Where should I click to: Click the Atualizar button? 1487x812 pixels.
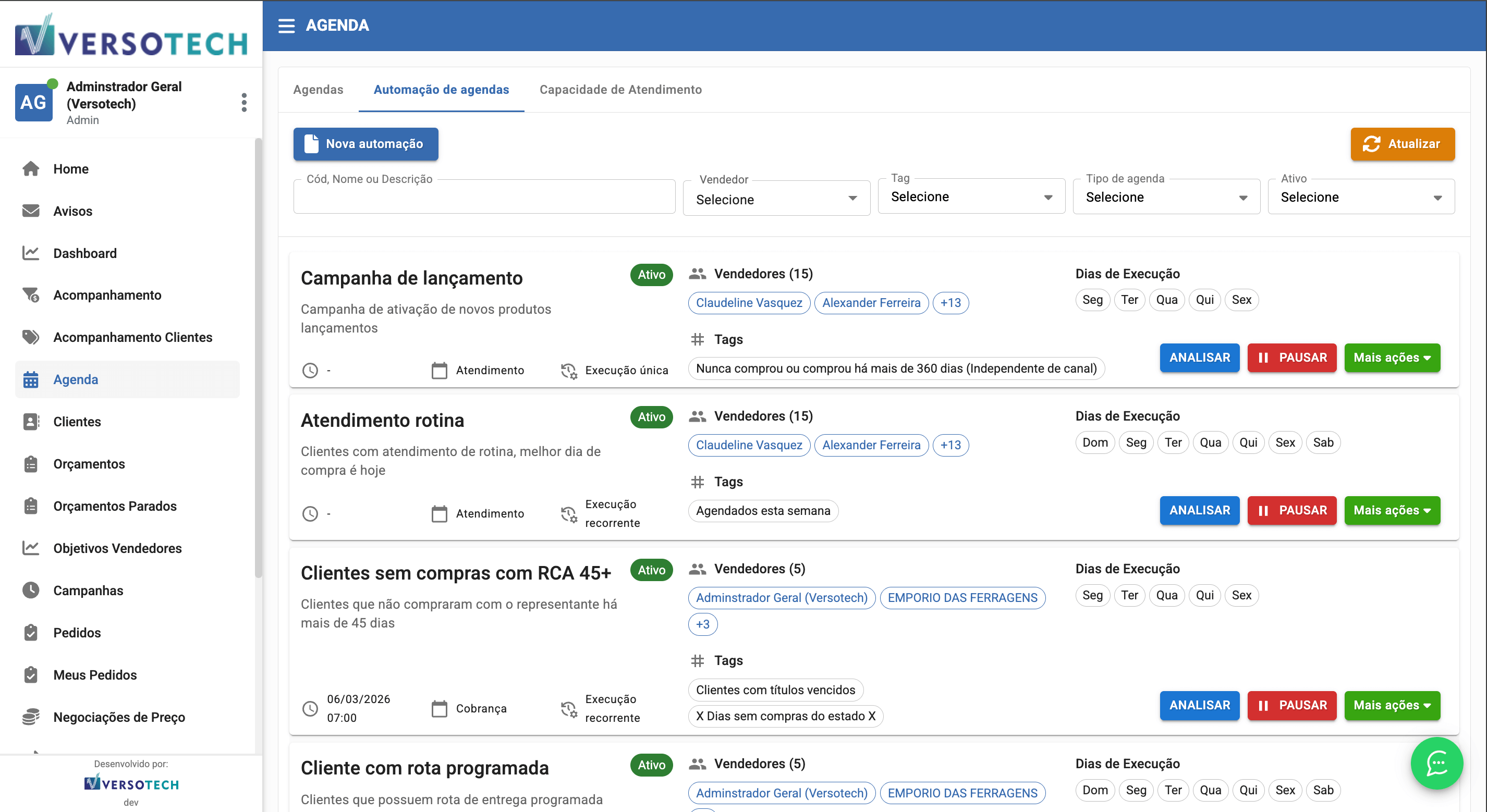(1403, 144)
